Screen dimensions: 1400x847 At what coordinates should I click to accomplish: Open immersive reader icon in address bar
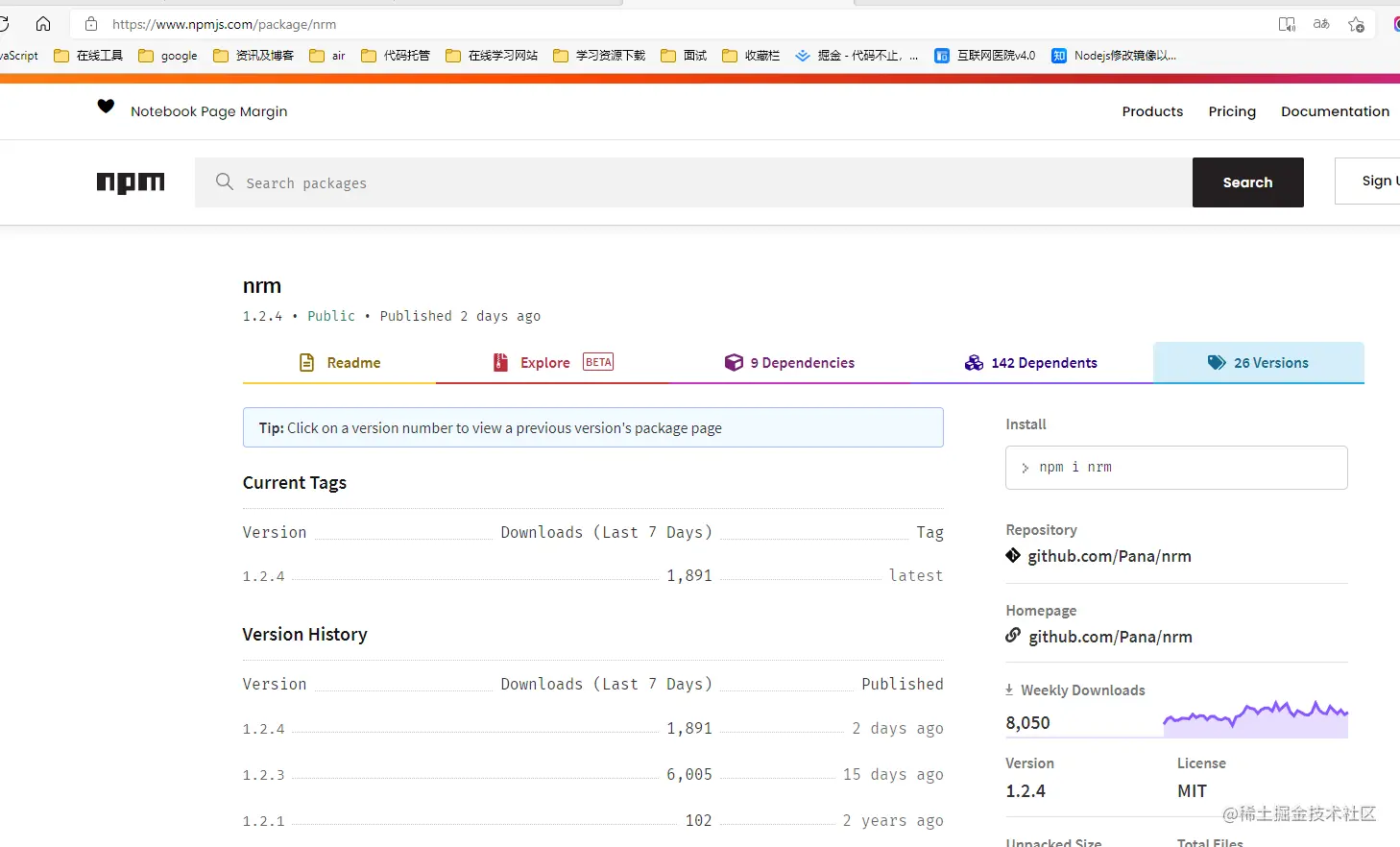[x=1287, y=24]
